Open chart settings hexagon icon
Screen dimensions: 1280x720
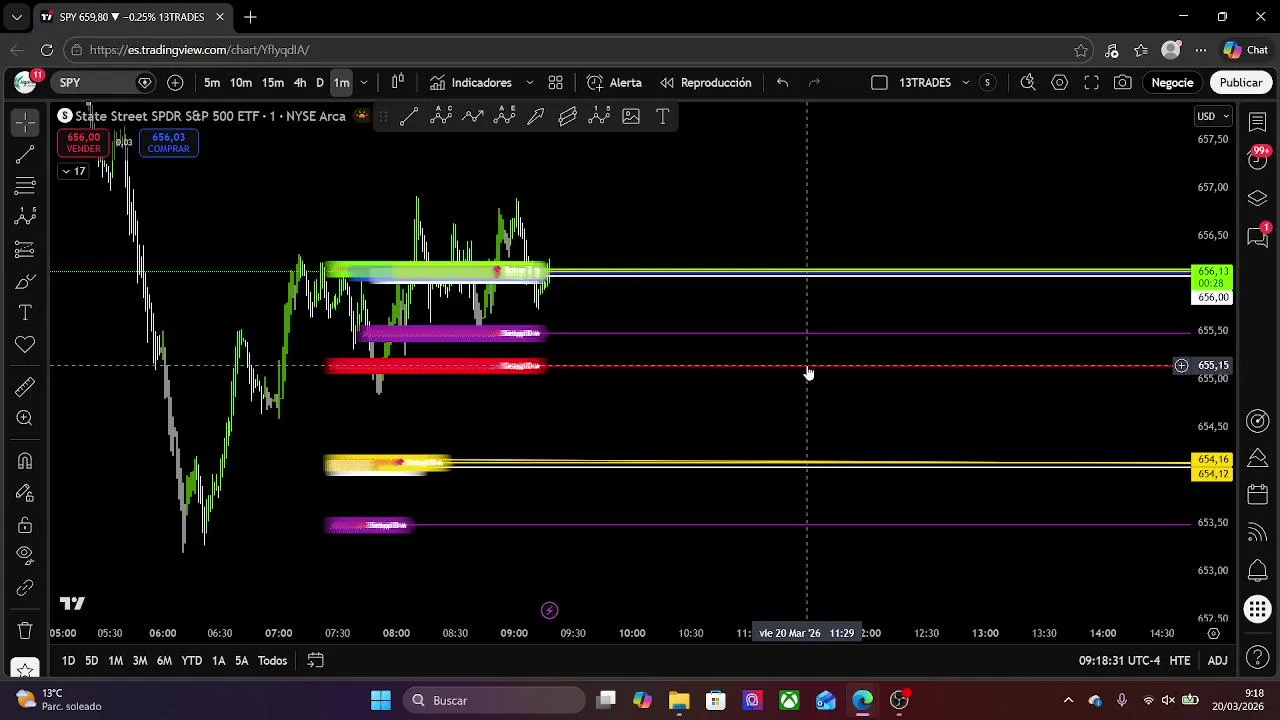pos(1059,83)
